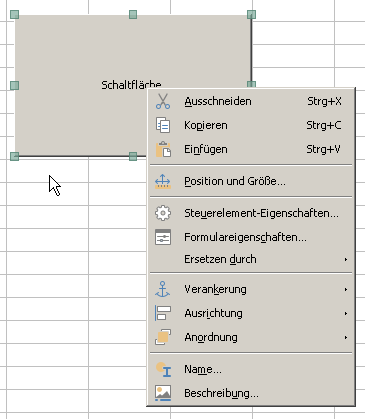365x419 pixels.
Task: Click the picture icon beside Beschreibung...
Action: coord(163,393)
